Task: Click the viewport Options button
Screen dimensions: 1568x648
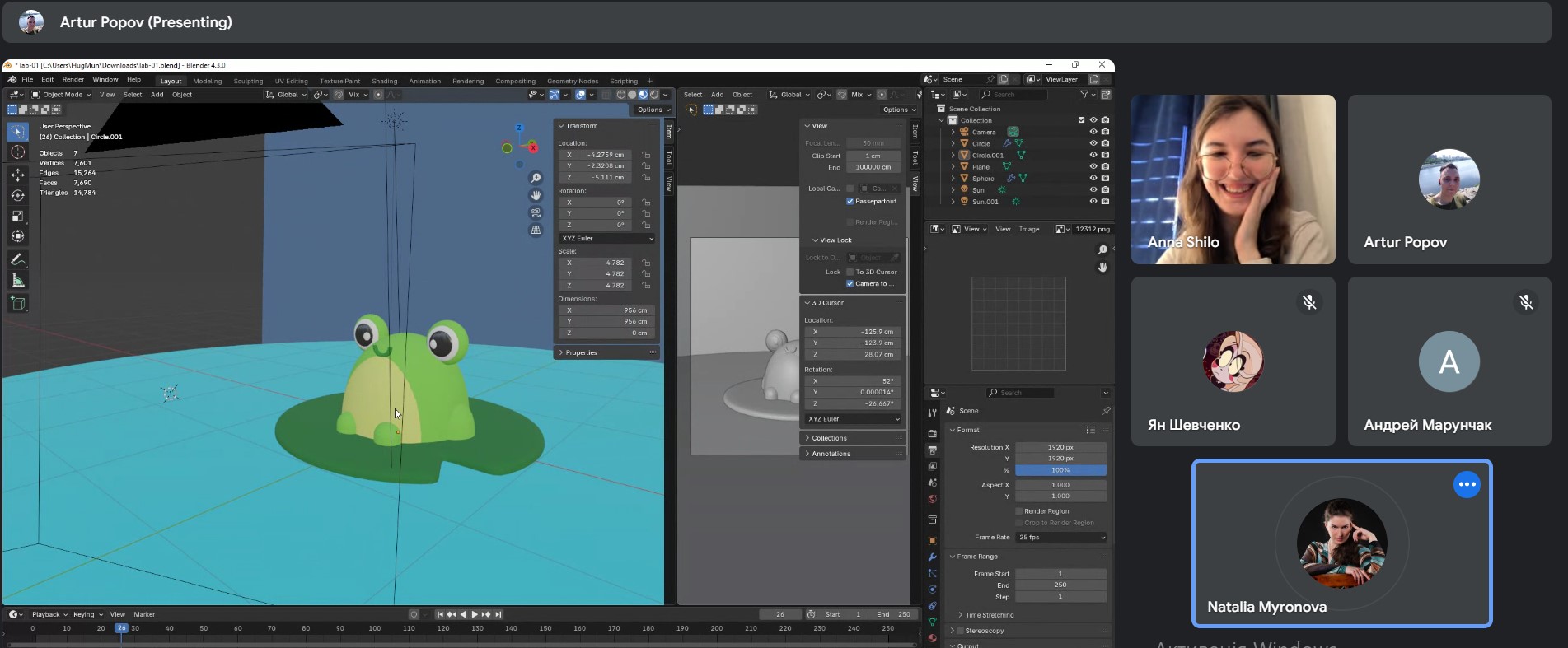Action: pos(653,110)
